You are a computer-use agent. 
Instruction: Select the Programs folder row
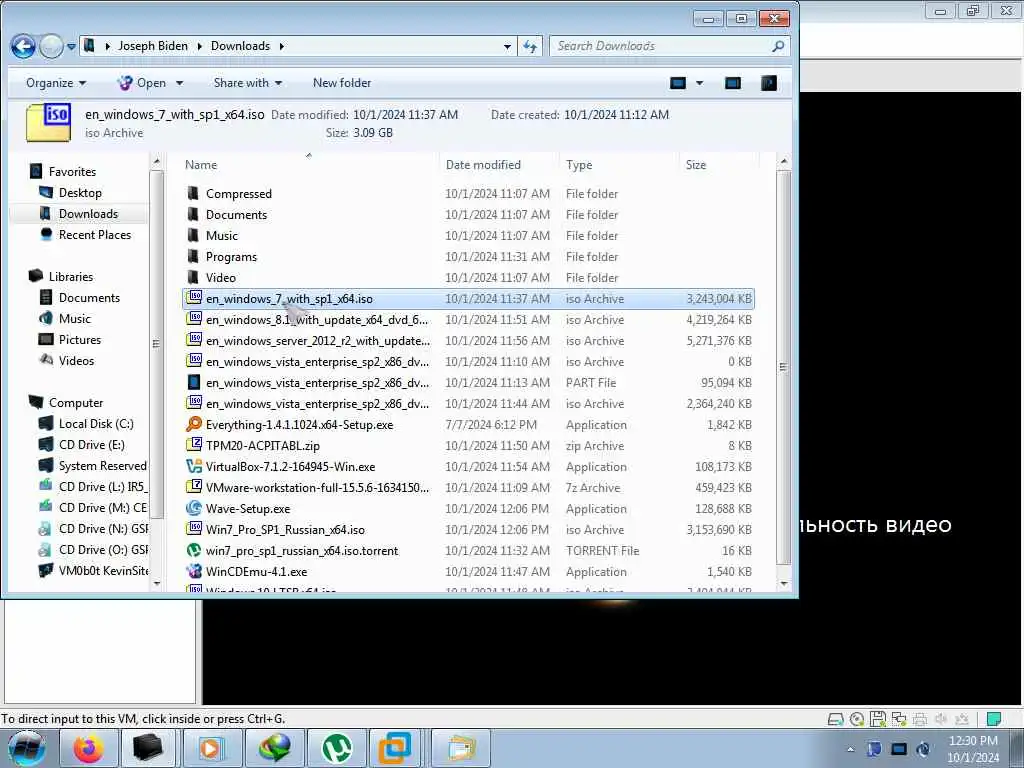pyautogui.click(x=468, y=257)
